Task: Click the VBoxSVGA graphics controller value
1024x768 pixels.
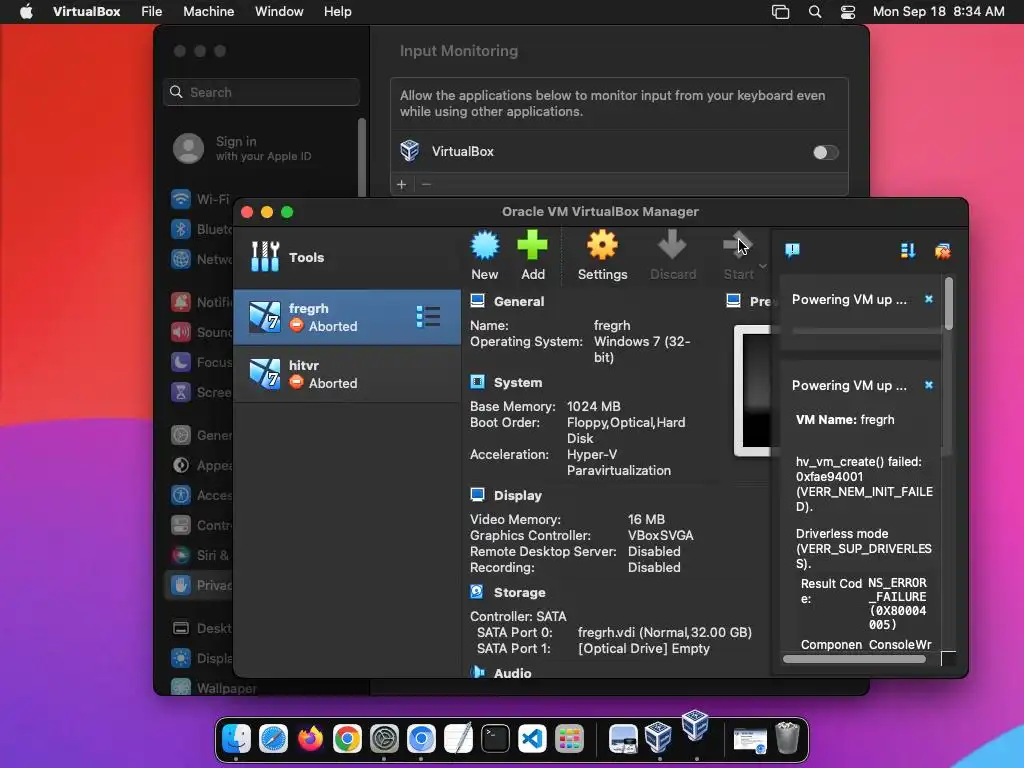Action: point(660,535)
